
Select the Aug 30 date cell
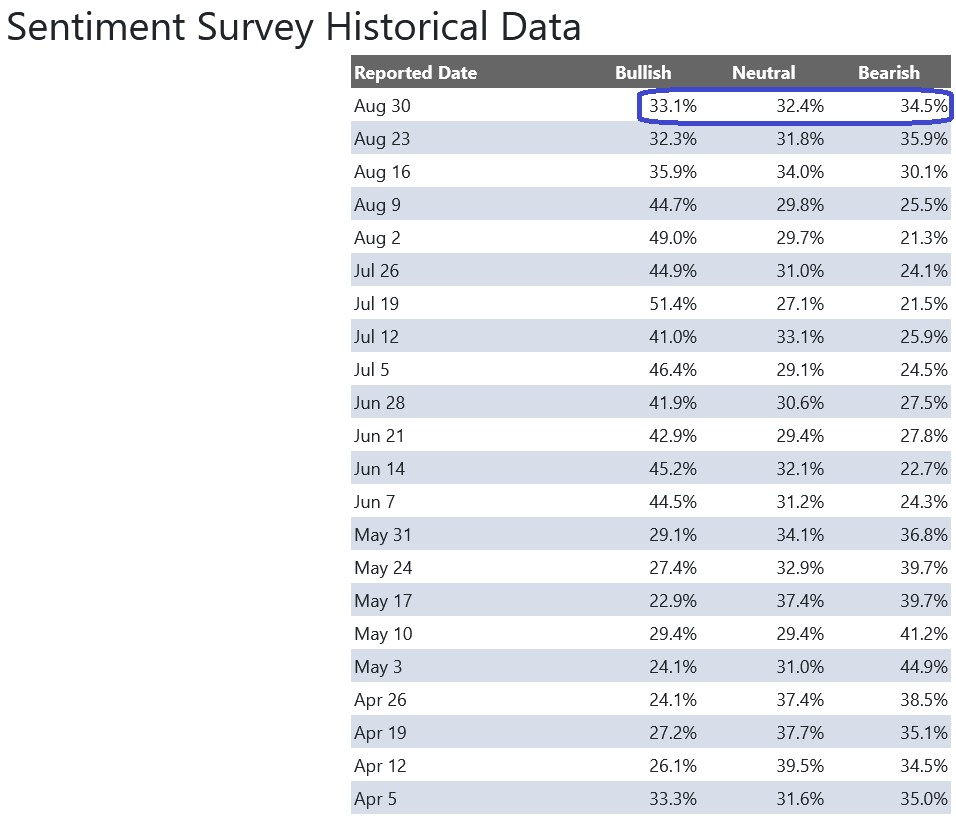(x=382, y=106)
